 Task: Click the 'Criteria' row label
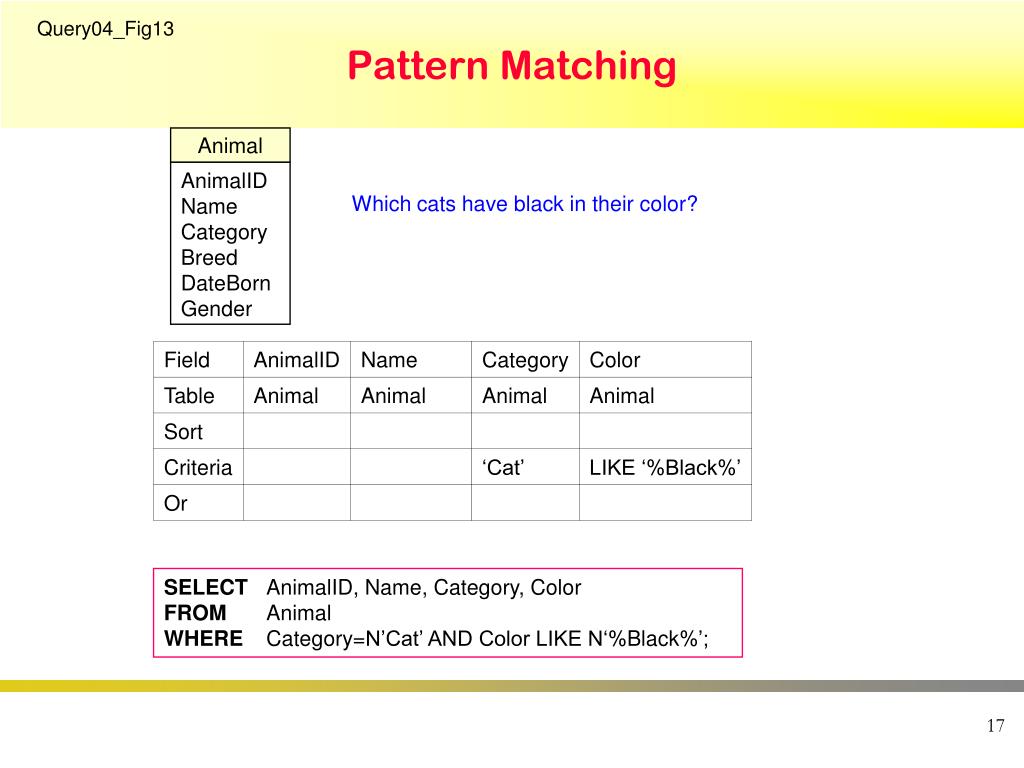click(x=199, y=467)
